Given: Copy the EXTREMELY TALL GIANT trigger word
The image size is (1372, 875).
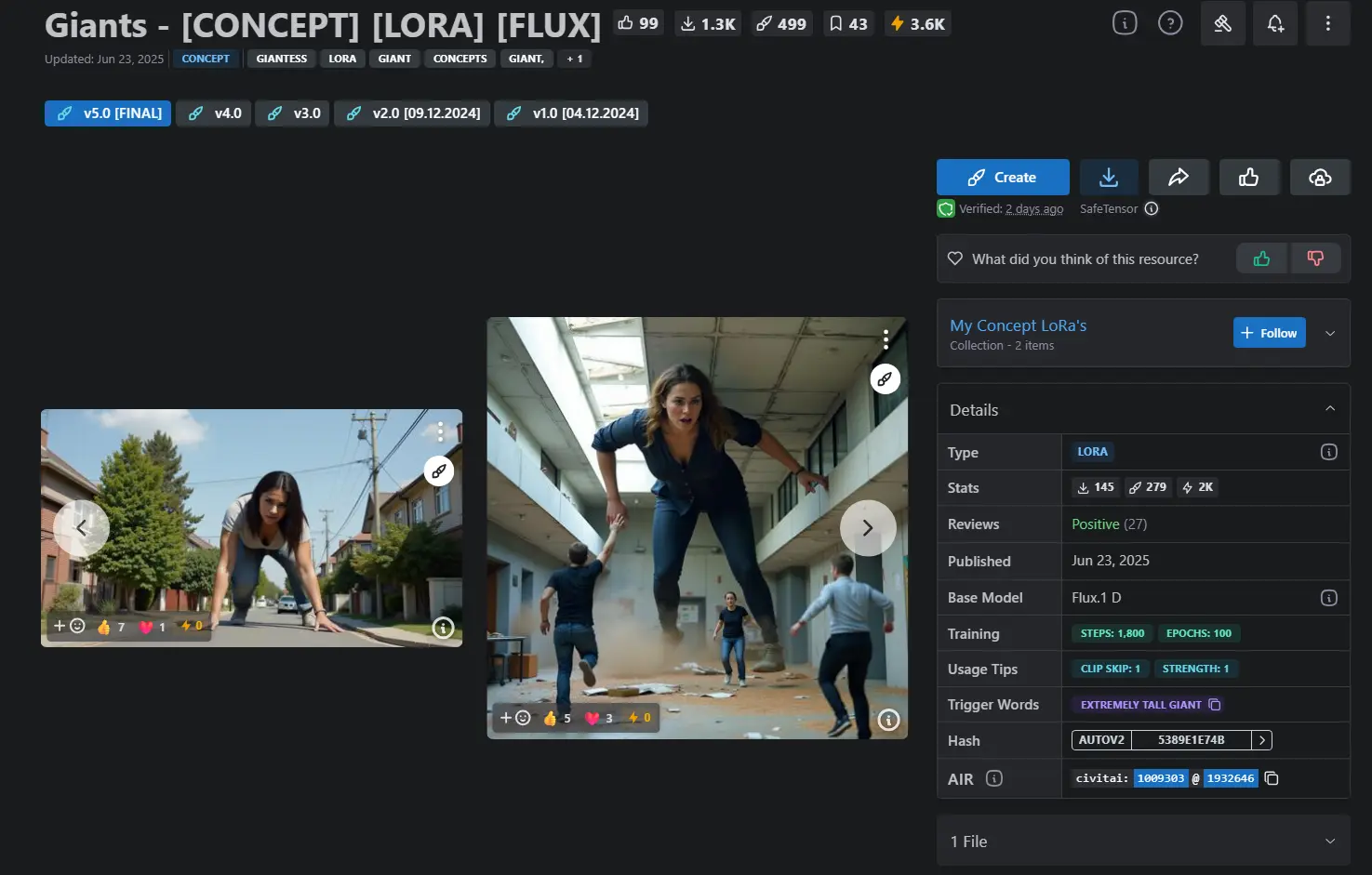Looking at the screenshot, I should click(x=1215, y=705).
